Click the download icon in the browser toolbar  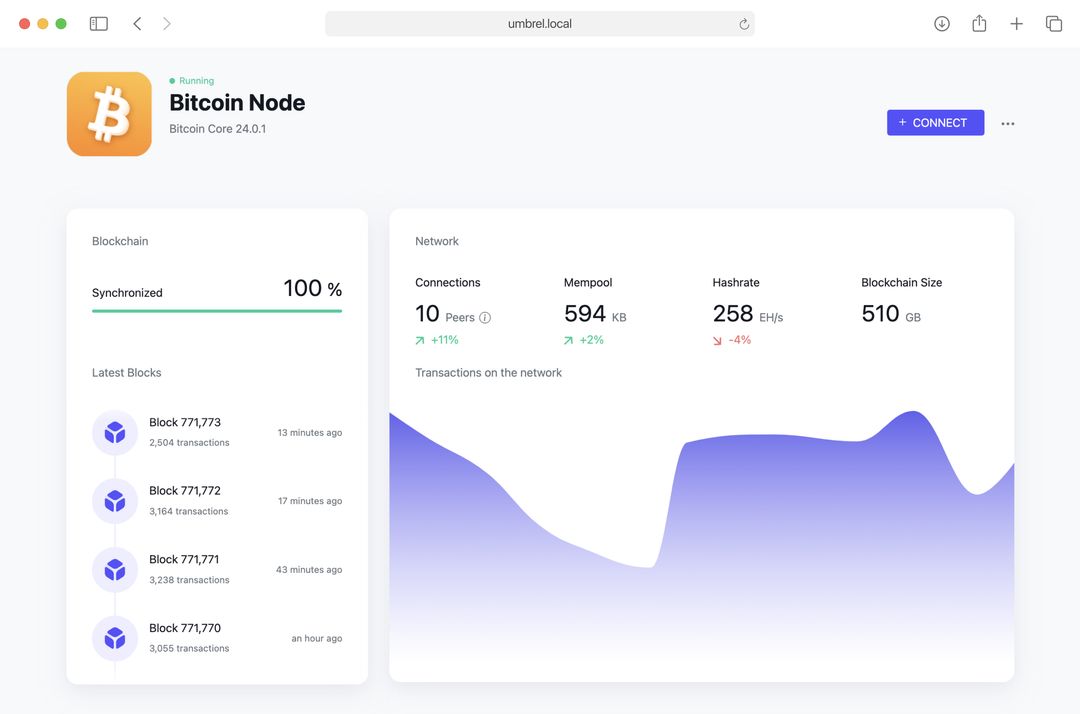(941, 22)
